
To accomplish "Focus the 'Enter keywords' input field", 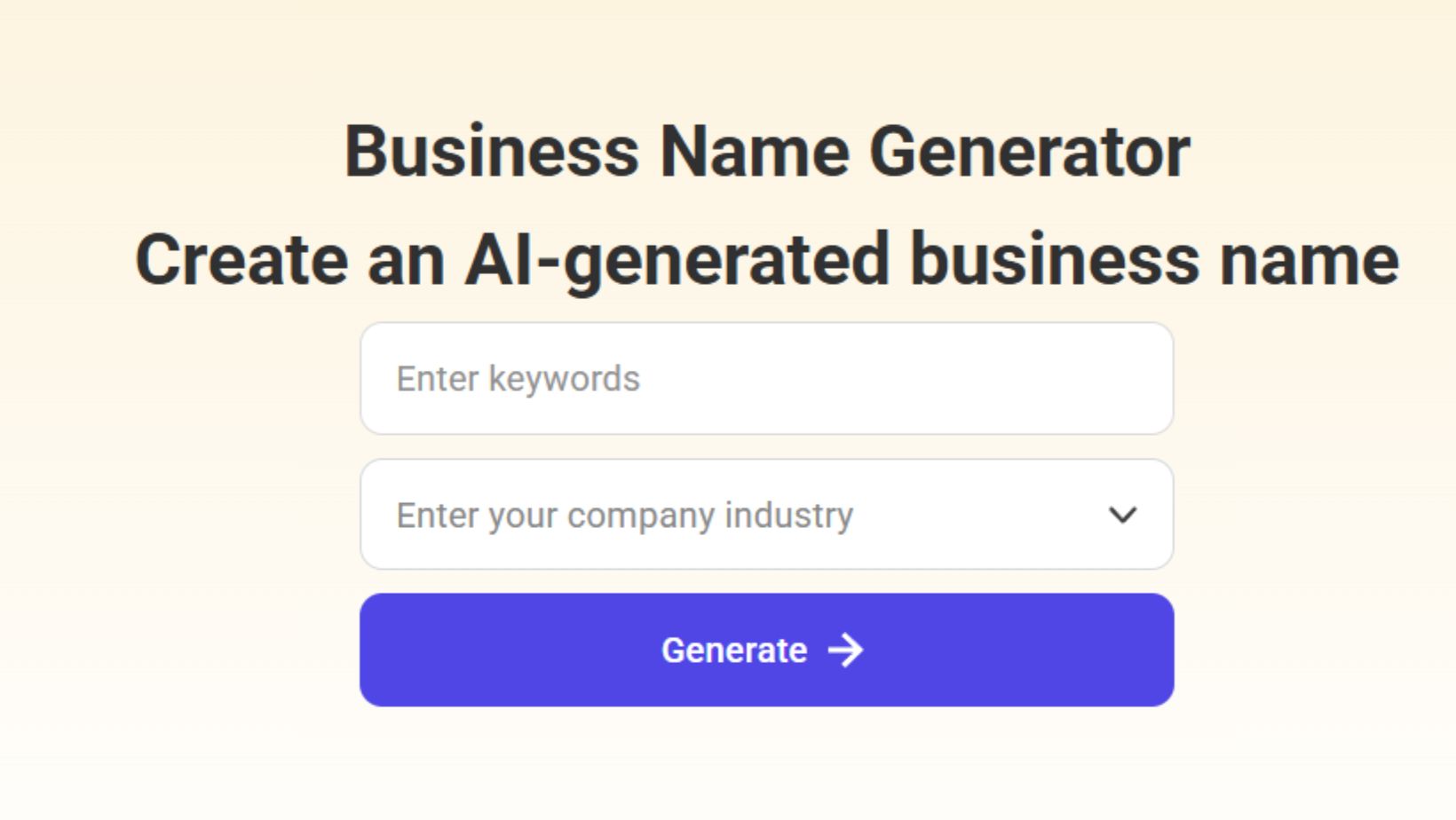I will pos(766,379).
